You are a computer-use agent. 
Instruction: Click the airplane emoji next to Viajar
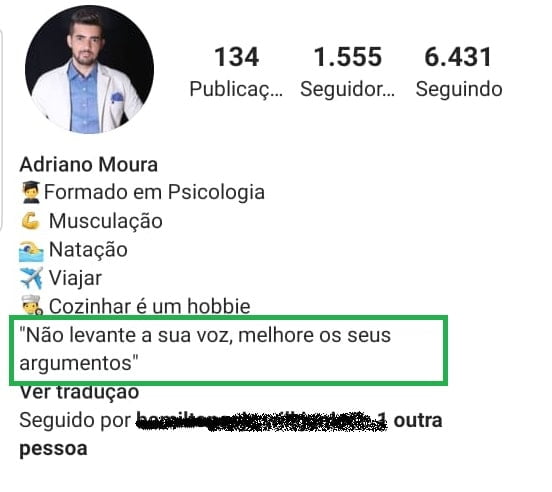point(31,278)
